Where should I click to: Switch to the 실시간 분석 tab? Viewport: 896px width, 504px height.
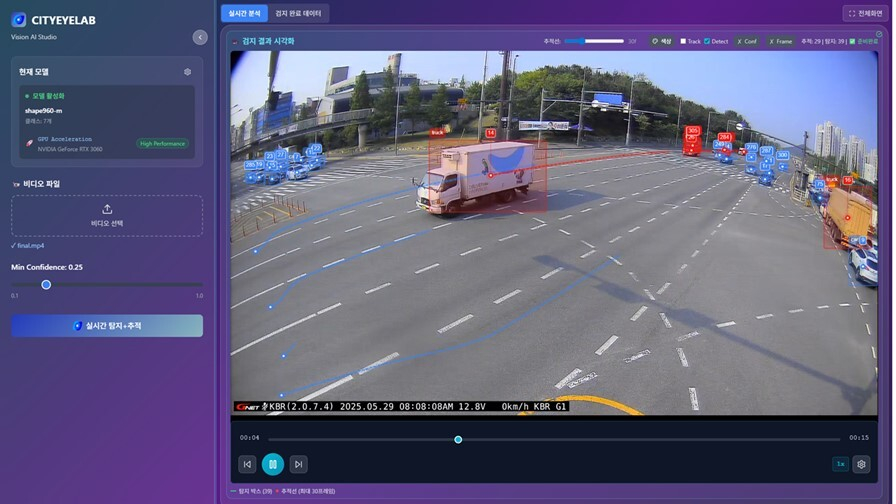pos(244,13)
